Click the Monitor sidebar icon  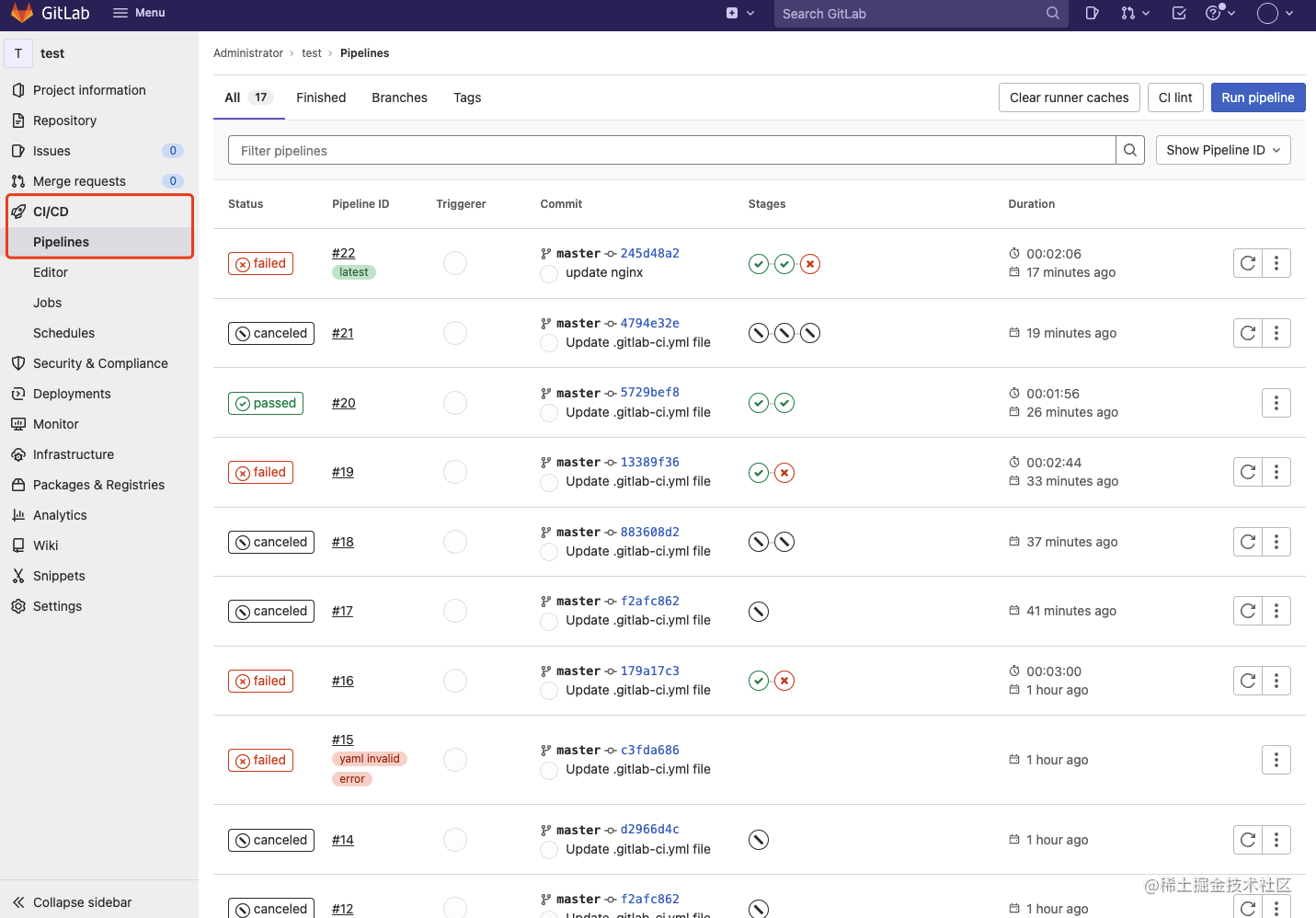18,424
